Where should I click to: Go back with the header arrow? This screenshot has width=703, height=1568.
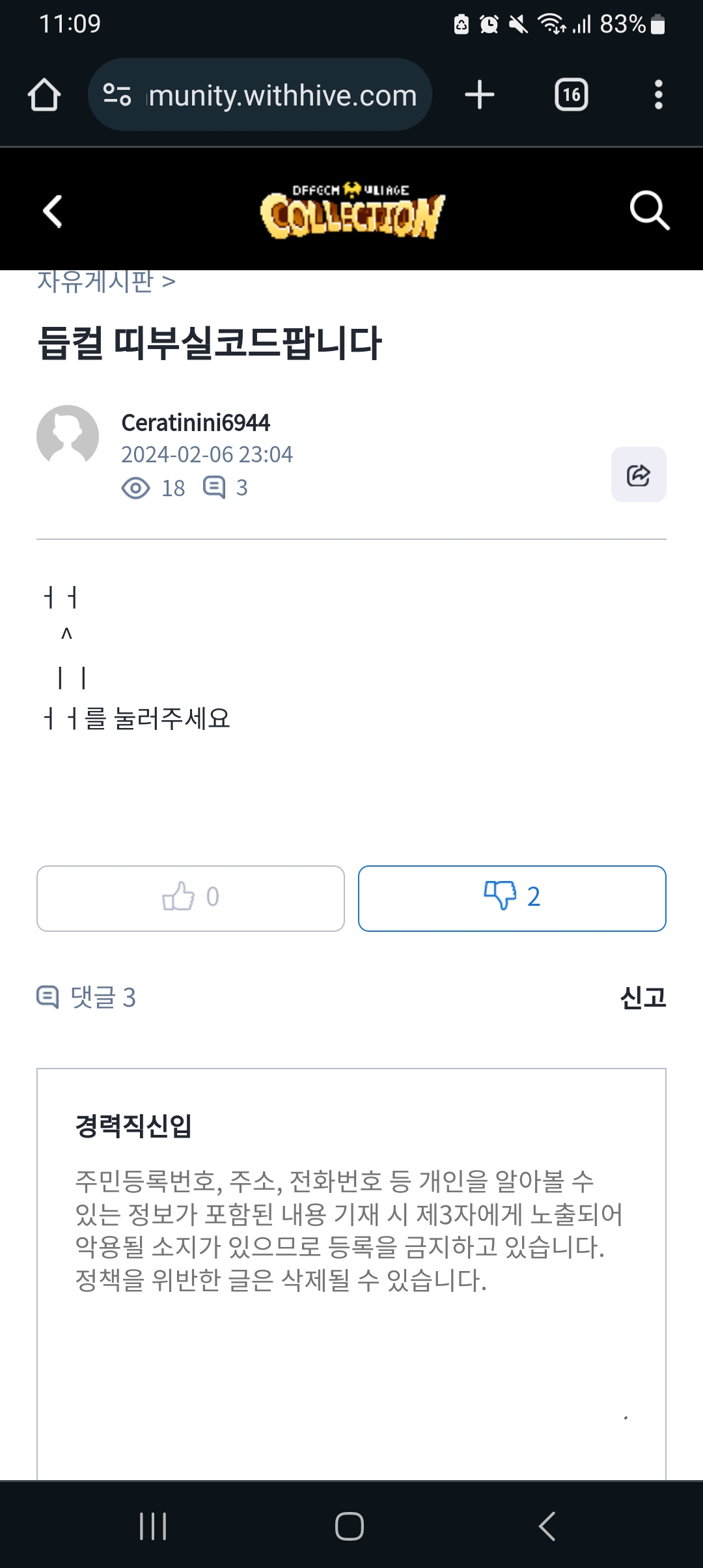point(53,212)
